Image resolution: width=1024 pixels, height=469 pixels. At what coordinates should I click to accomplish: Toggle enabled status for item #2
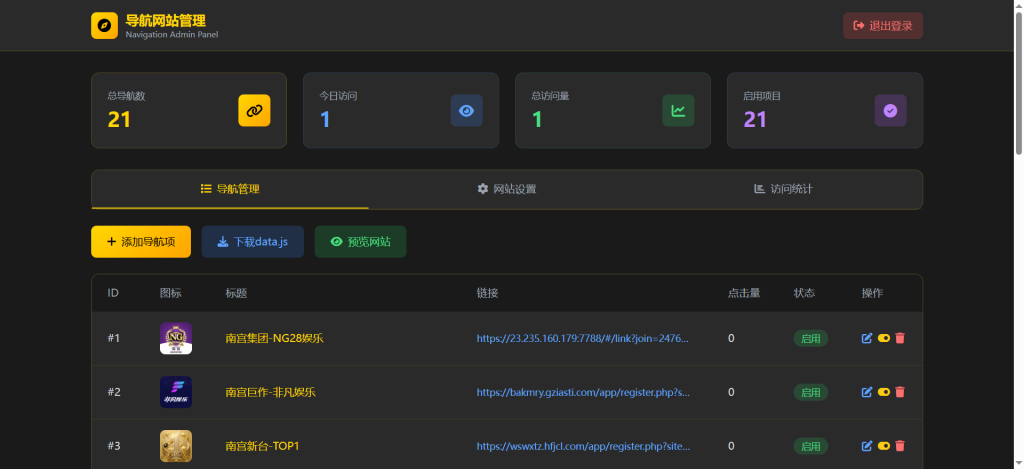click(884, 392)
